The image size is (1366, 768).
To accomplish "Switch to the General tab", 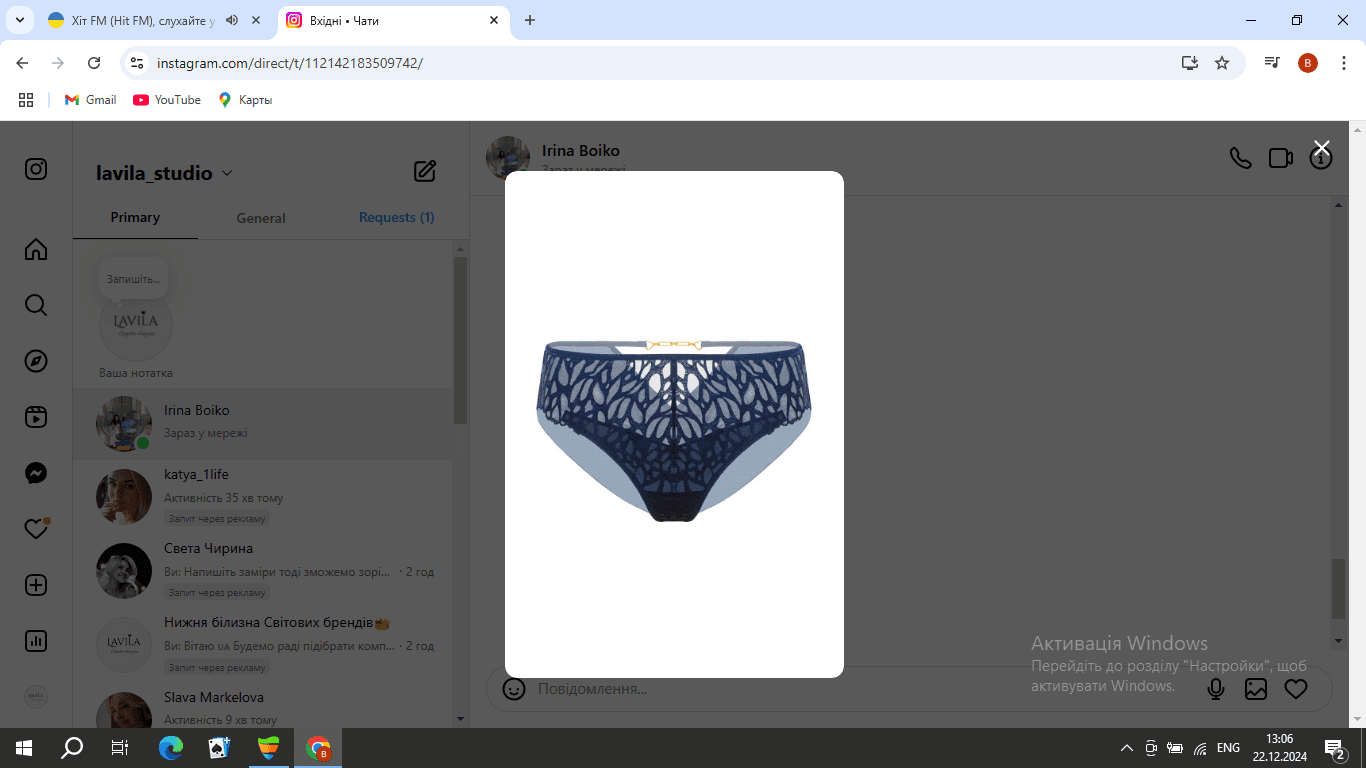I will pyautogui.click(x=261, y=218).
